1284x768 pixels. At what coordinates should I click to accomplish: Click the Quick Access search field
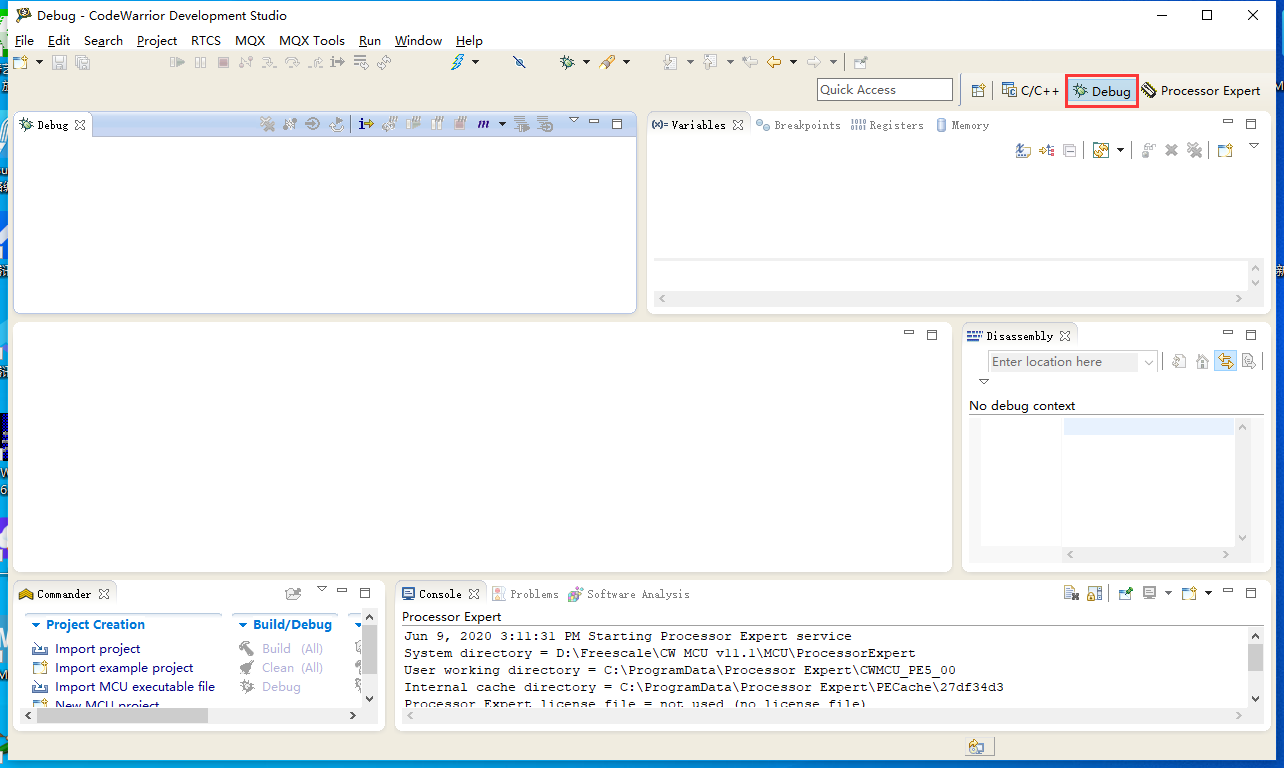pos(885,90)
